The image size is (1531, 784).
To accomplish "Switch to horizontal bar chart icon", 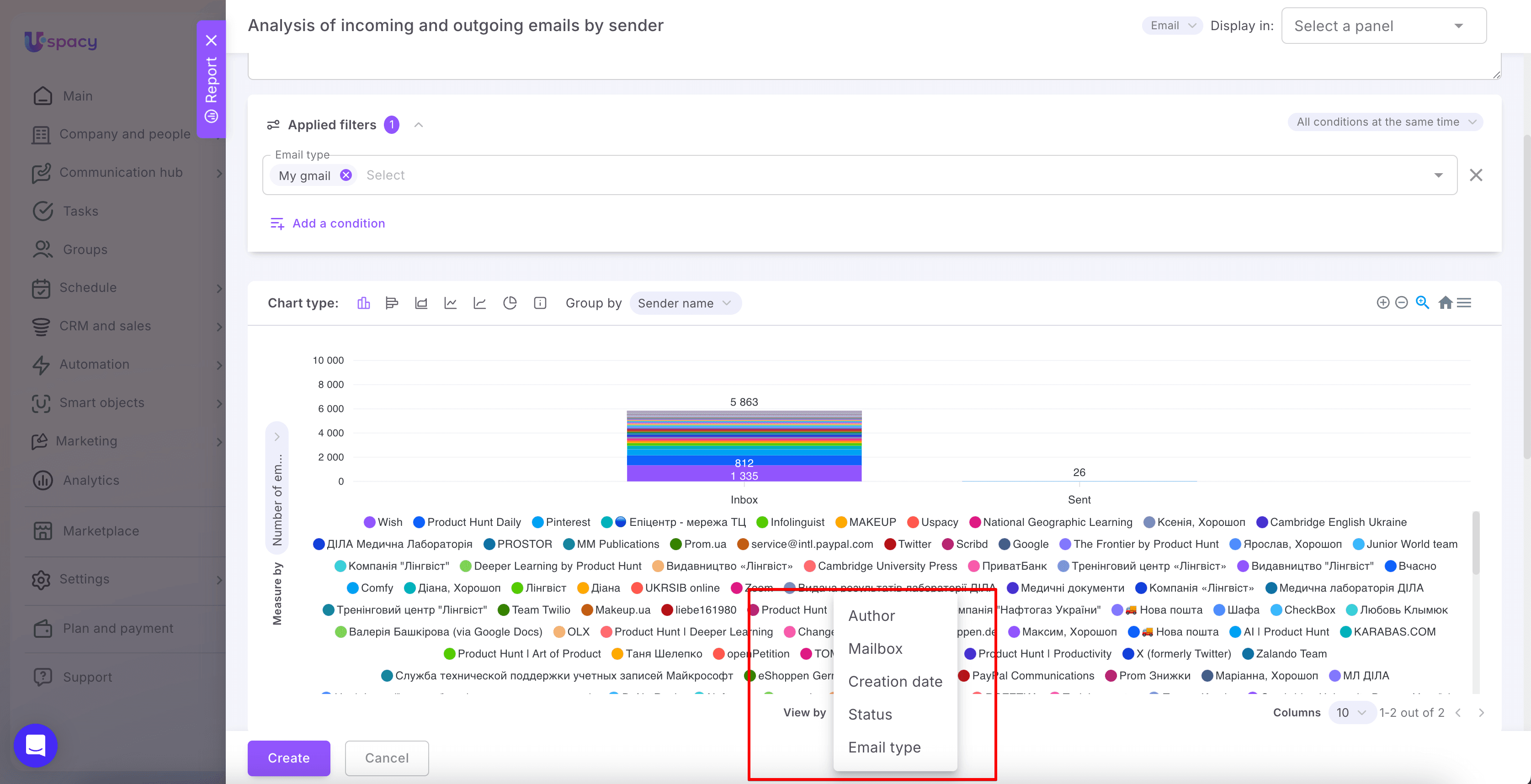I will [x=392, y=303].
